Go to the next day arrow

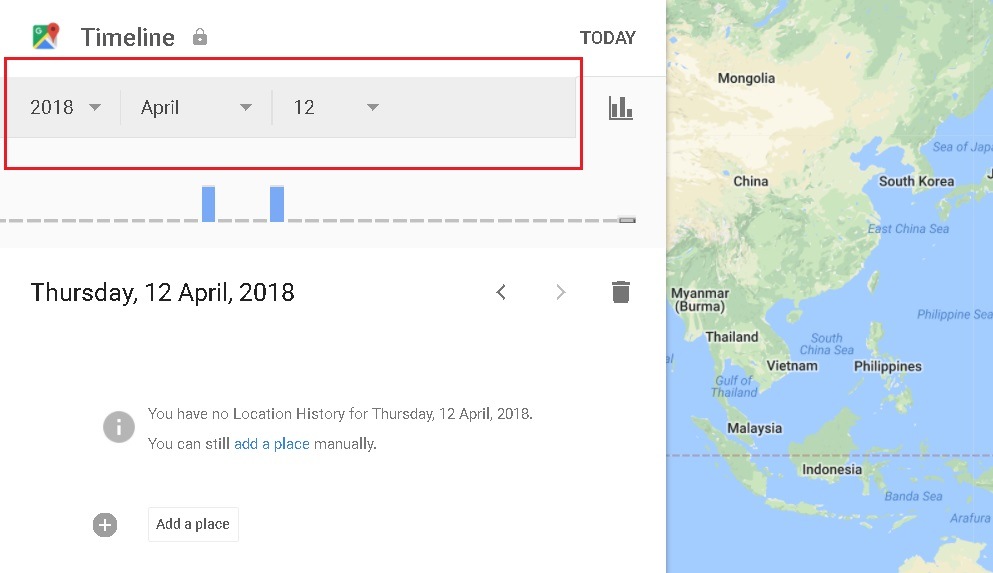click(x=561, y=292)
